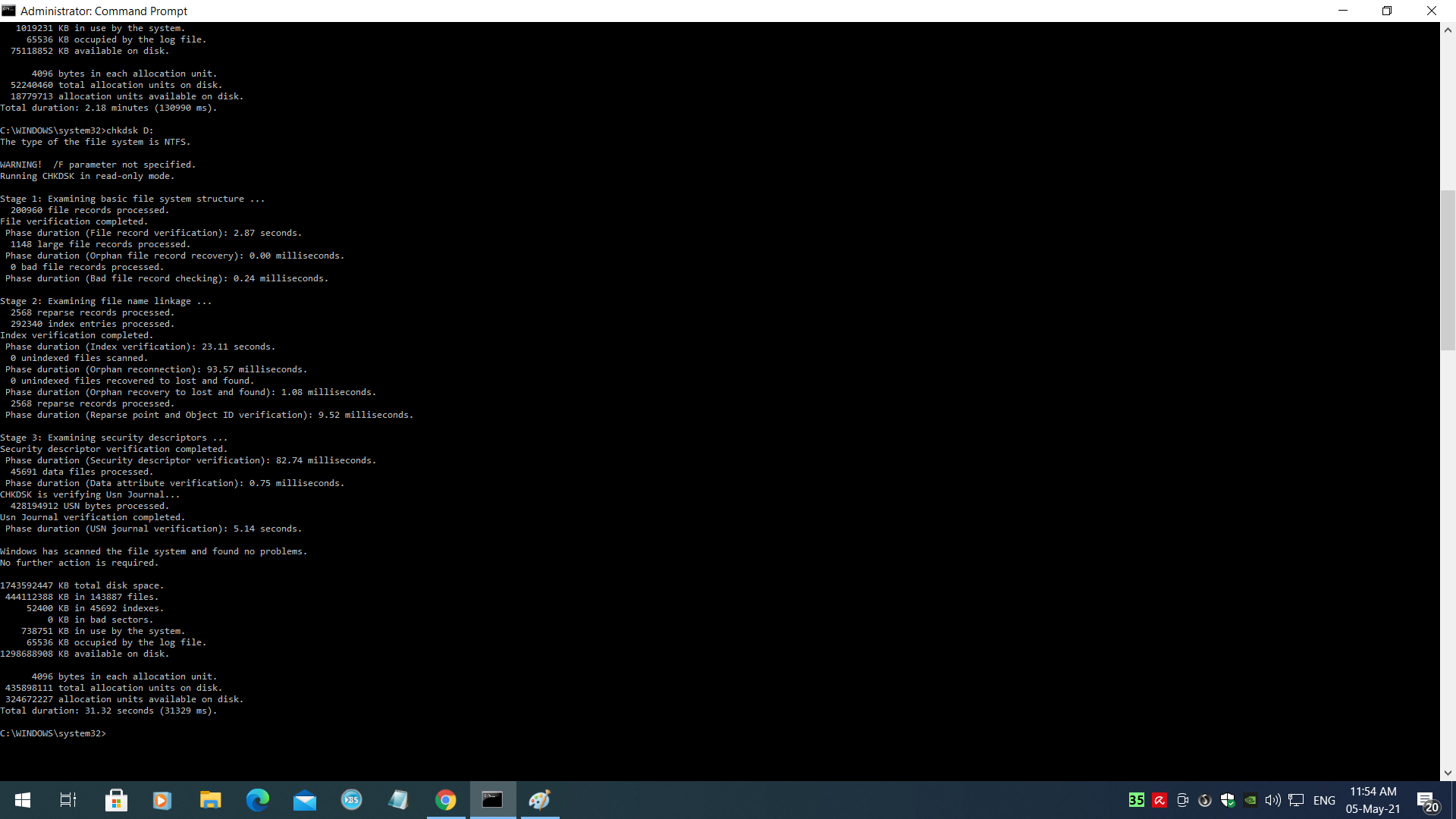
Task: Open the Windows Start menu
Action: pos(23,800)
